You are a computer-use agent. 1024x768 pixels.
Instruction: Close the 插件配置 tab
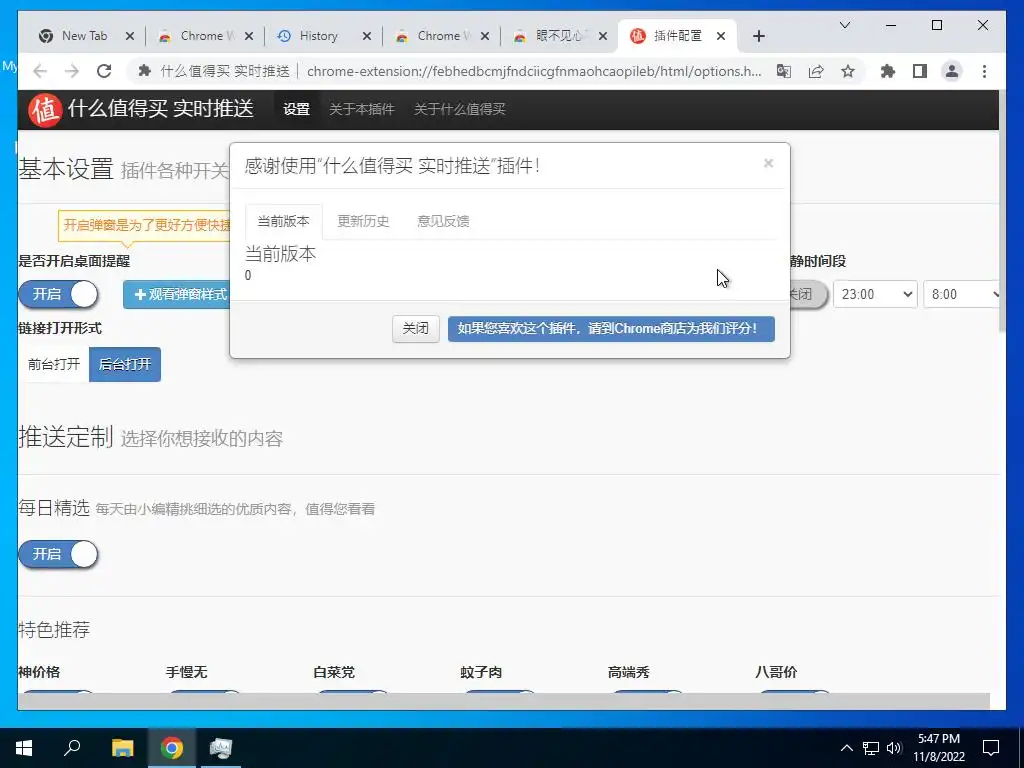click(x=721, y=36)
